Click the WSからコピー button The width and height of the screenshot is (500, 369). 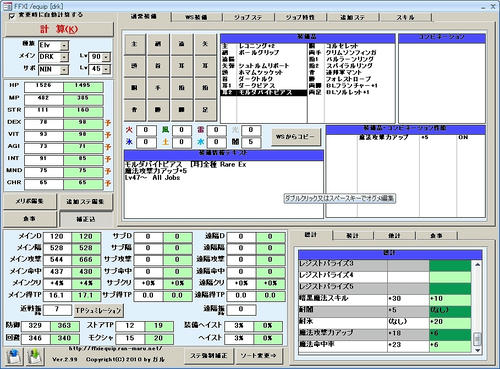295,137
